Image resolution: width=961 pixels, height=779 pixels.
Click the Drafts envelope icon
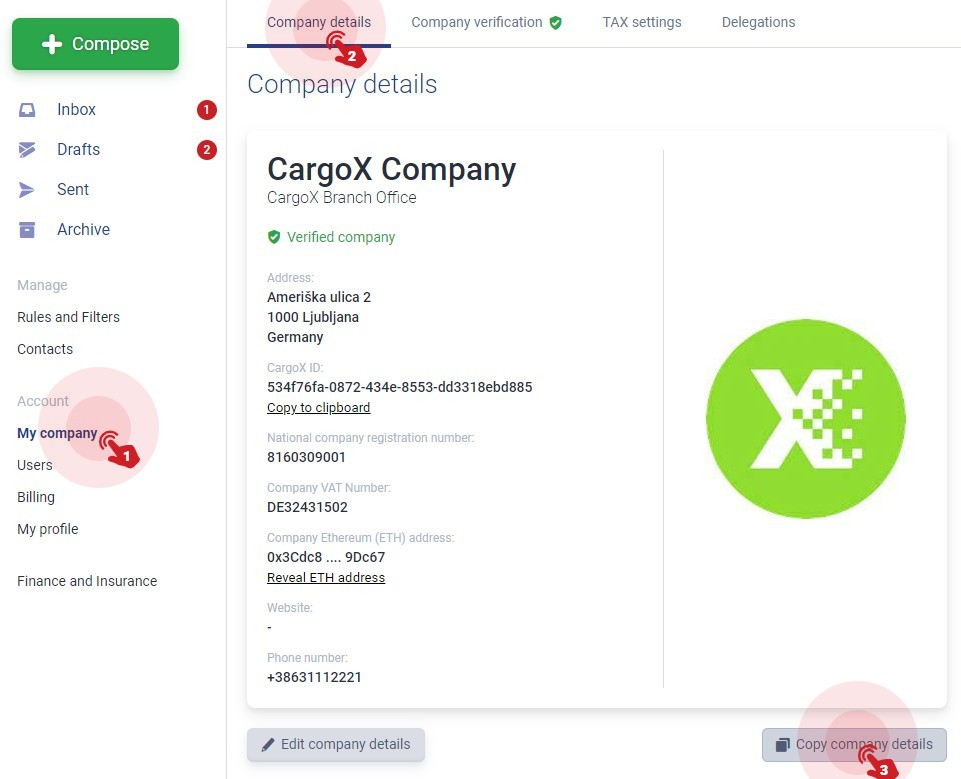27,150
